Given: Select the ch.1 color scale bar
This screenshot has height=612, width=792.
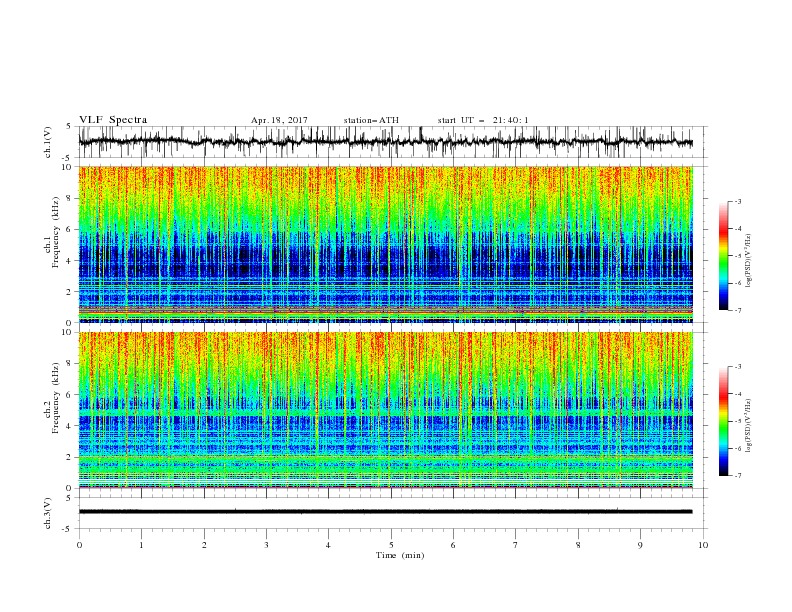Looking at the screenshot, I should (723, 256).
